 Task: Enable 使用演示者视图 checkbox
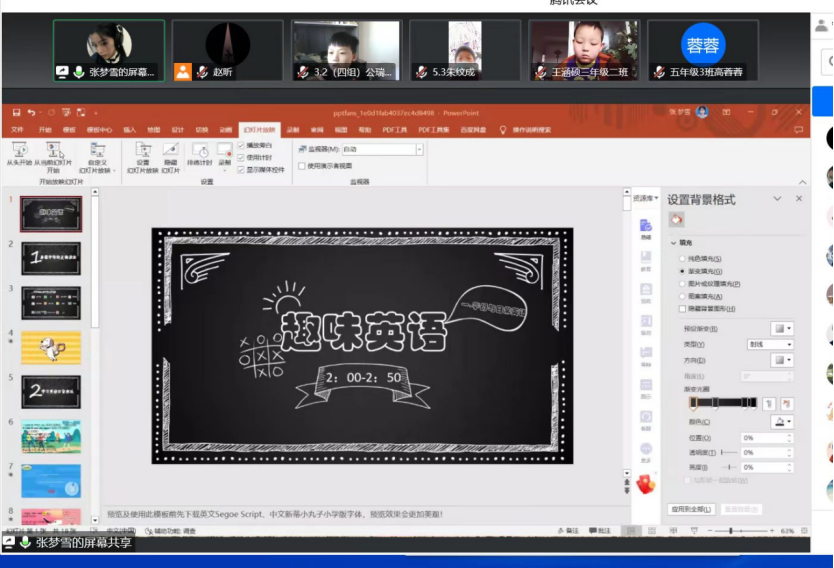[x=302, y=166]
